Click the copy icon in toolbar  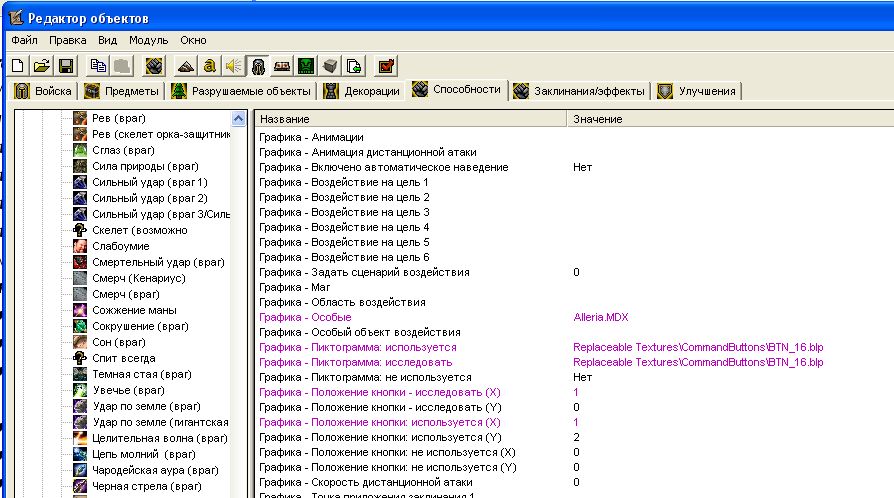(x=97, y=66)
